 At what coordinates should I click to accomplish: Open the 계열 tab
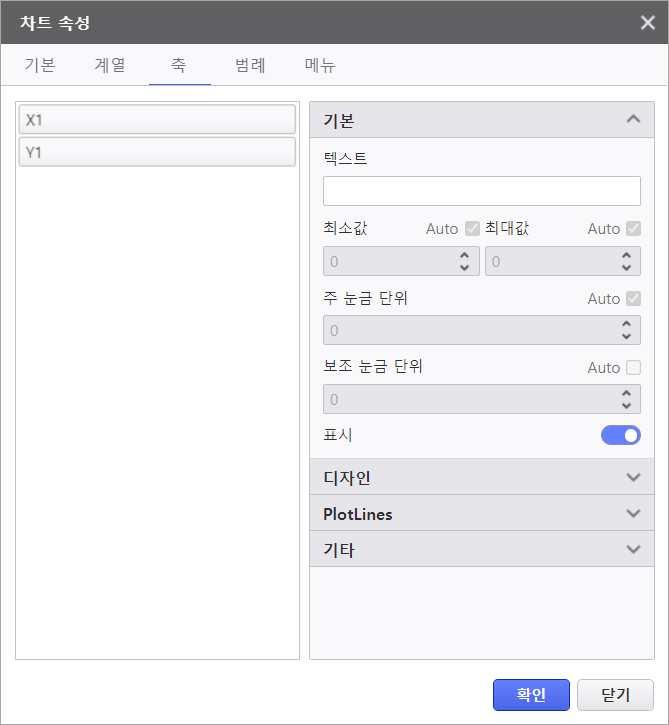110,66
